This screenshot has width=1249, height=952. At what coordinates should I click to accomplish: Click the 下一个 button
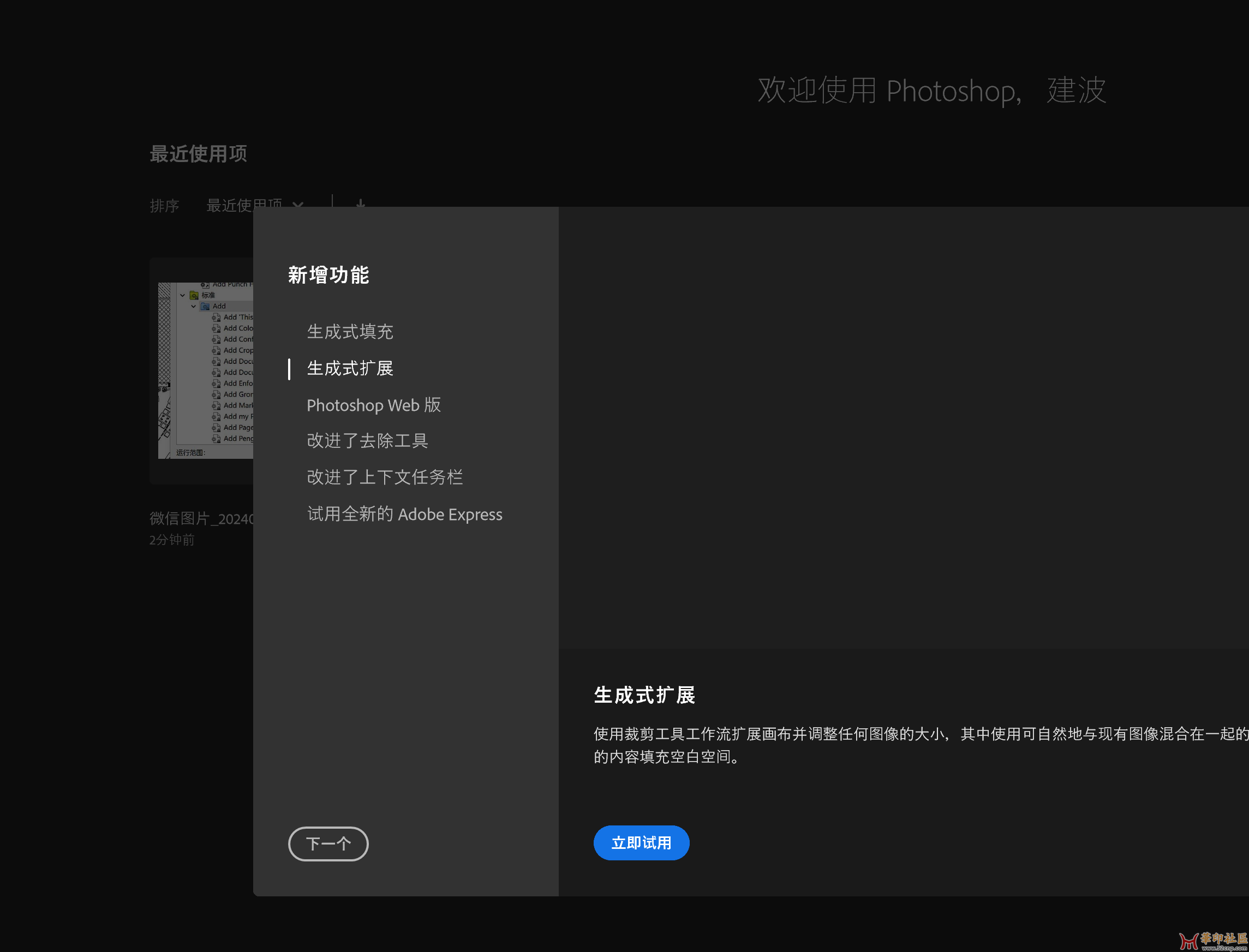[328, 844]
